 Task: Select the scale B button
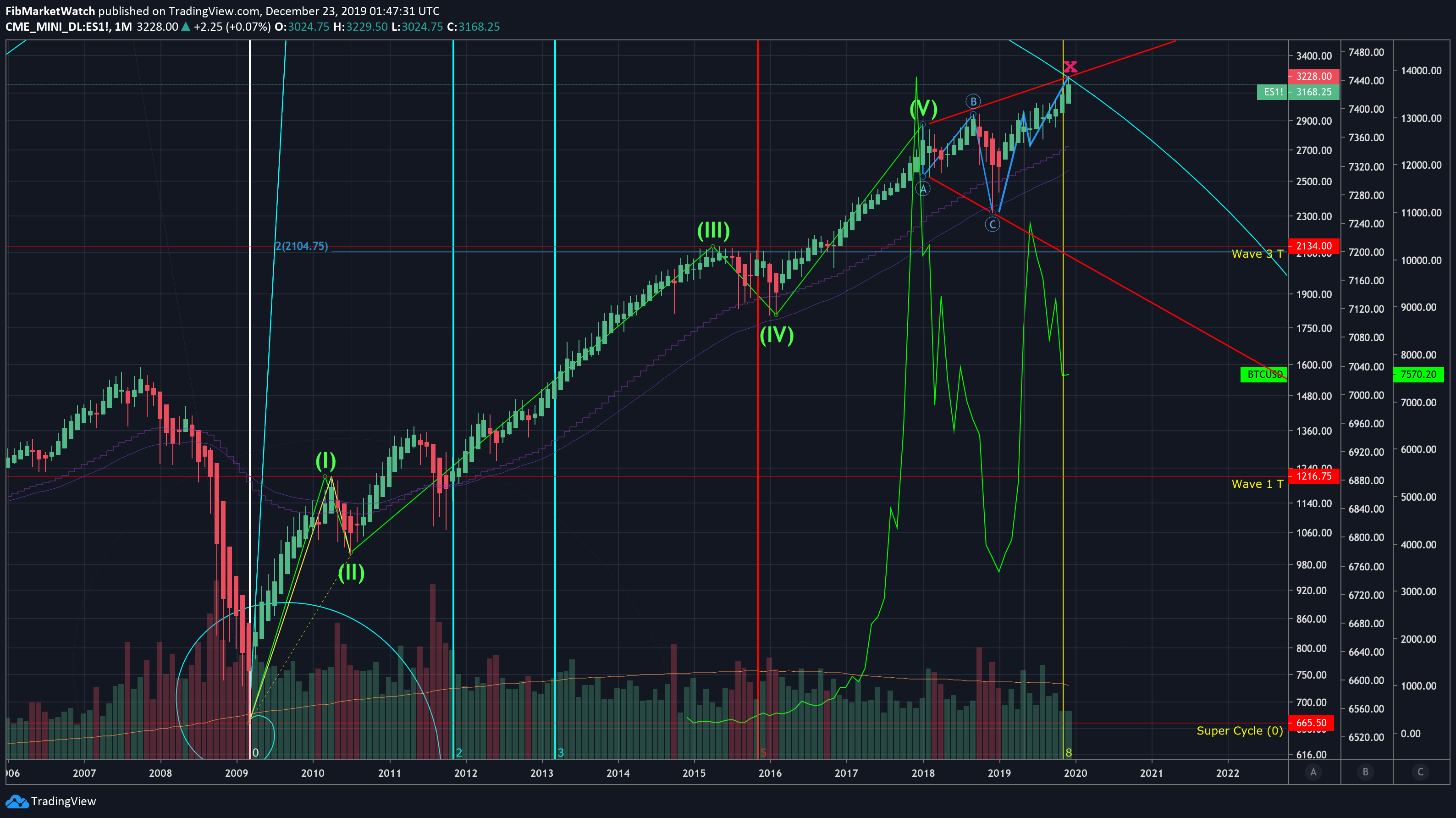click(1366, 772)
